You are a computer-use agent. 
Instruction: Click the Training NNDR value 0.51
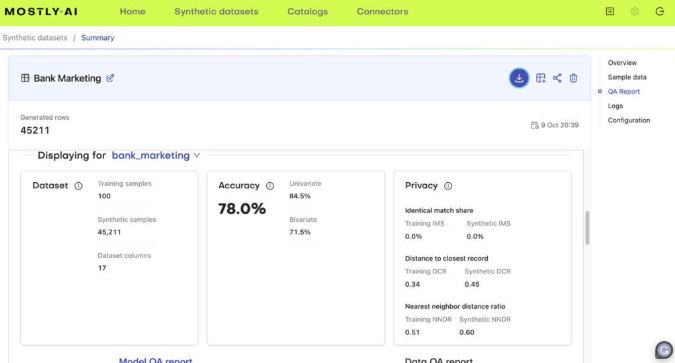(x=412, y=332)
